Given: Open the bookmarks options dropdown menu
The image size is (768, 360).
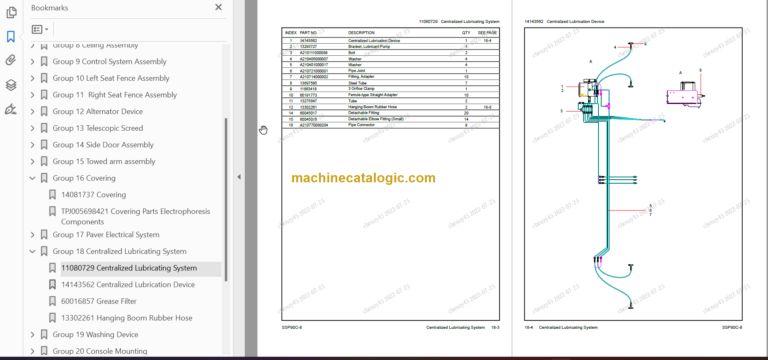Looking at the screenshot, I should click(40, 29).
